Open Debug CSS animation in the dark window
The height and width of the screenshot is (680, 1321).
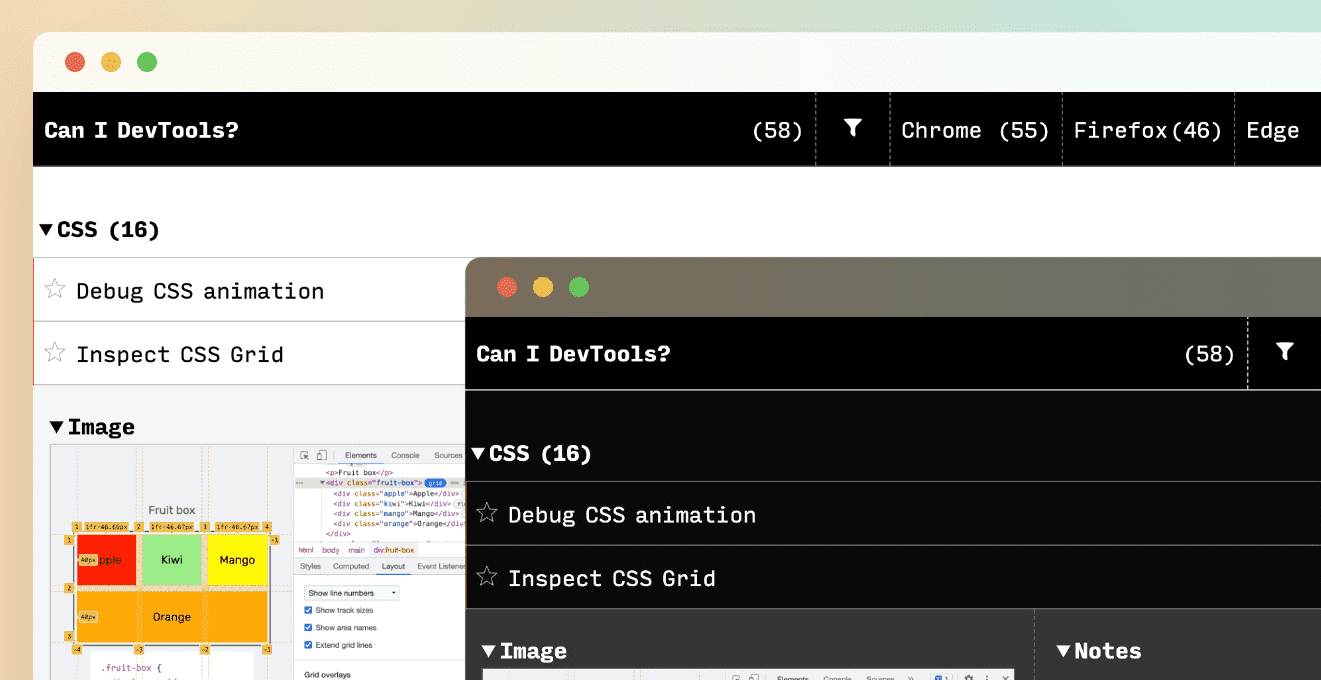632,515
